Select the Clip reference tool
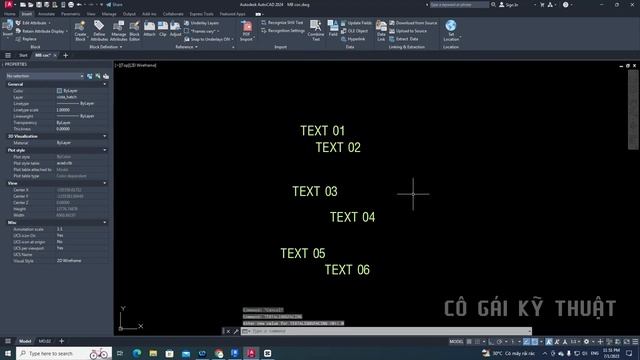The height and width of the screenshot is (360, 640). [x=163, y=29]
